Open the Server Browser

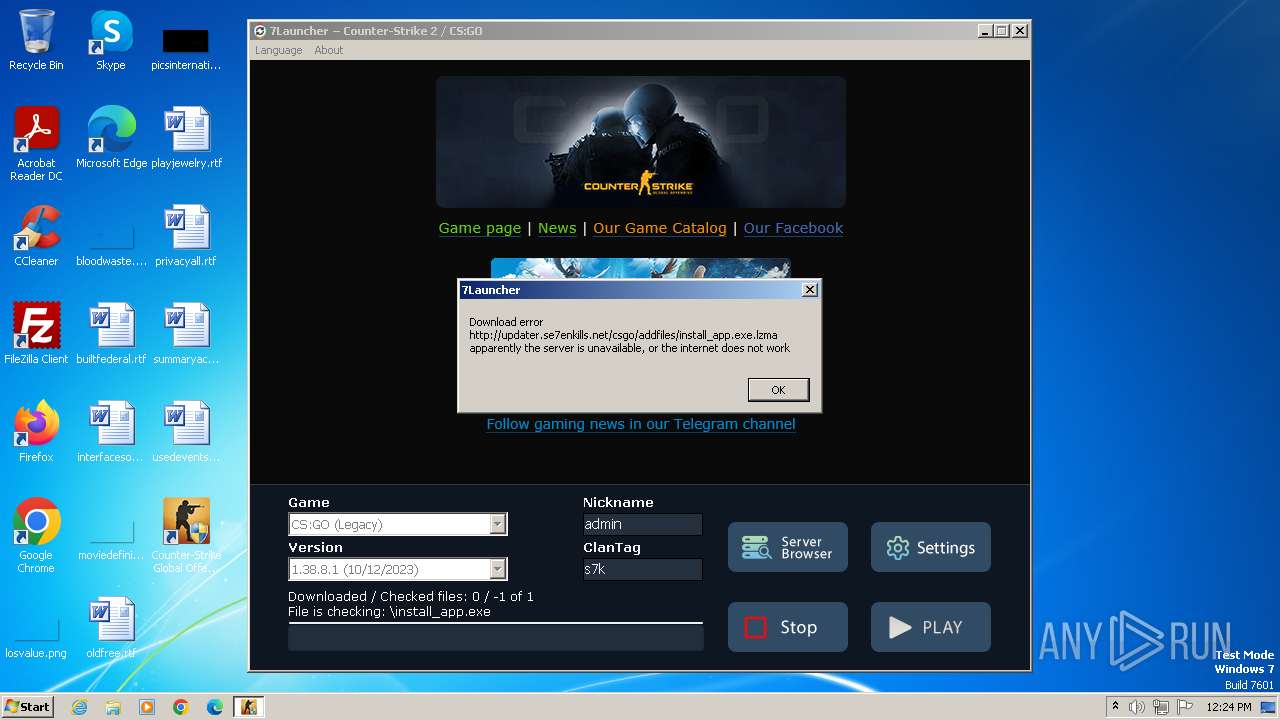787,547
